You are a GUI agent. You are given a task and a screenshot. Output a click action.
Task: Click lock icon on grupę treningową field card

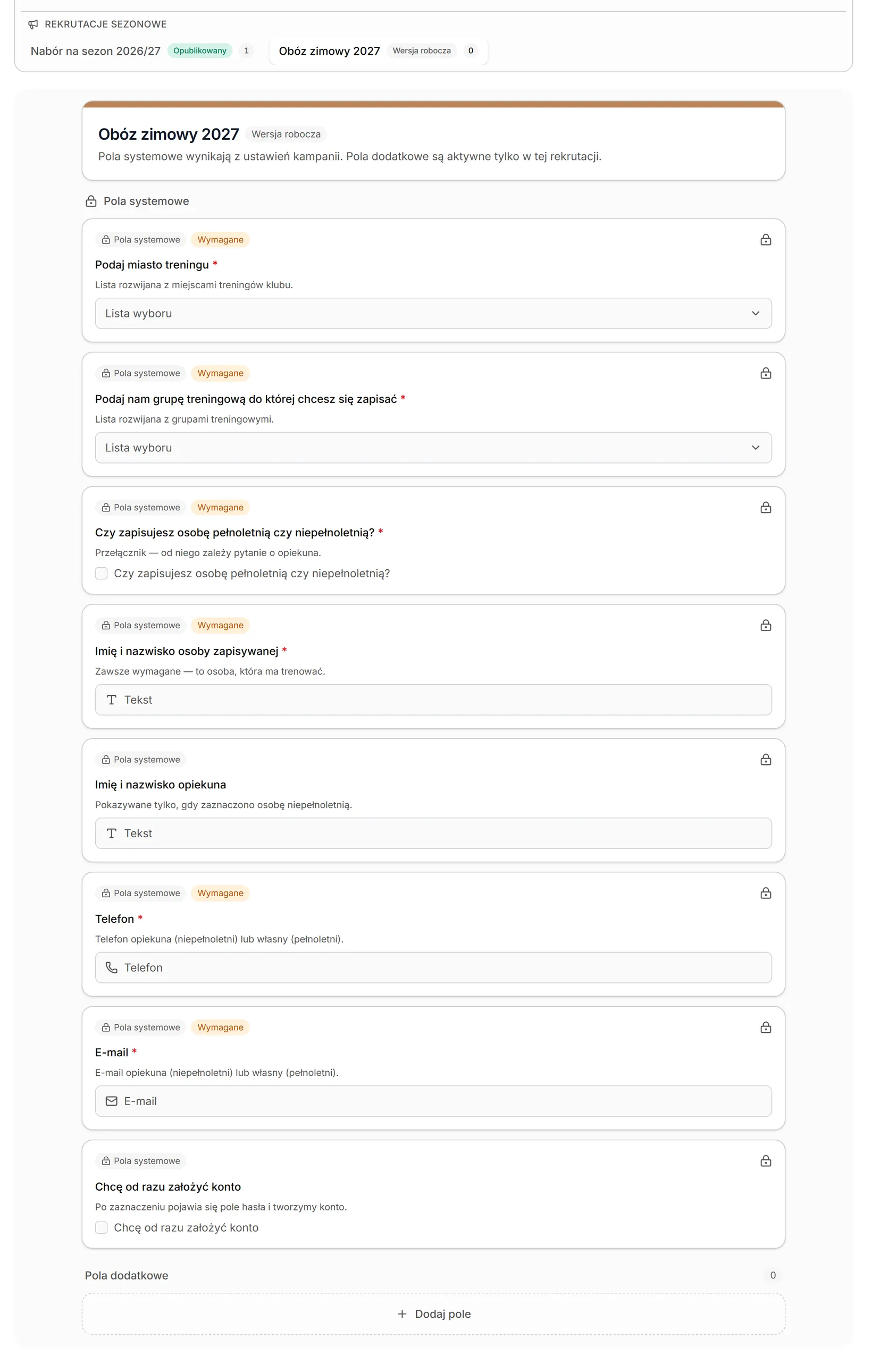[x=766, y=373]
